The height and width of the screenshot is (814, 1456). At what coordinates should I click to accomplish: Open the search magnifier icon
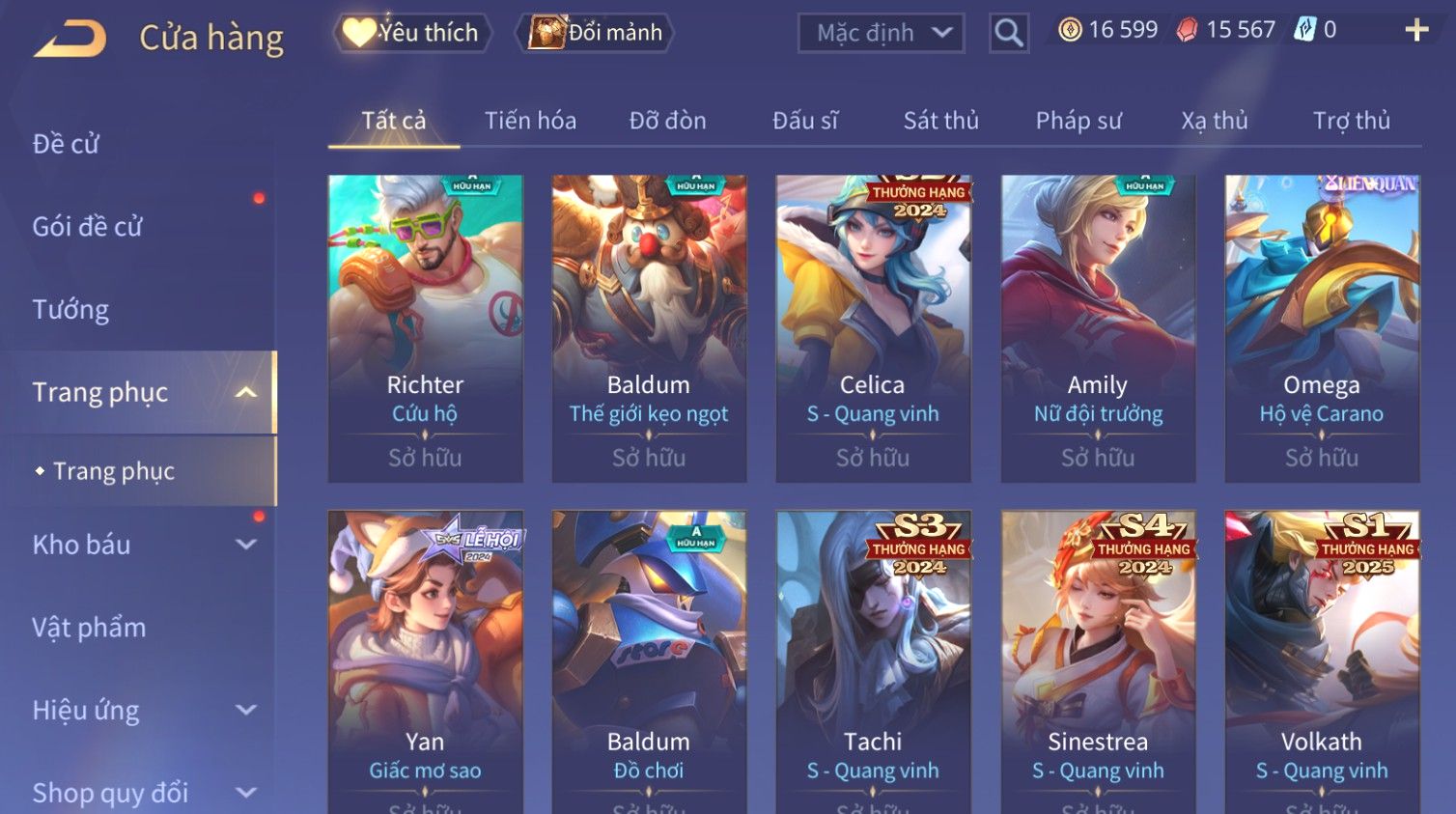pos(1008,33)
